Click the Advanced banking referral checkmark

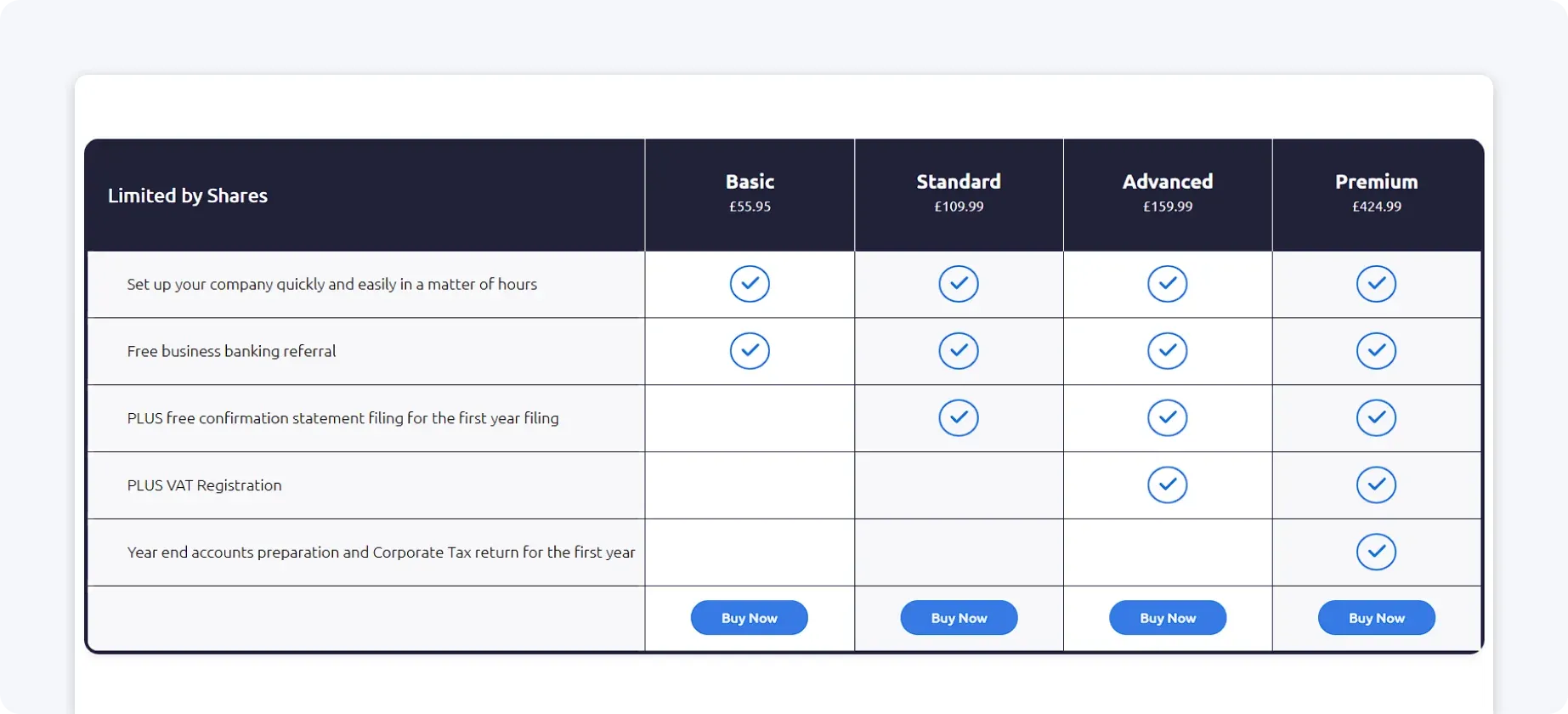(1167, 350)
